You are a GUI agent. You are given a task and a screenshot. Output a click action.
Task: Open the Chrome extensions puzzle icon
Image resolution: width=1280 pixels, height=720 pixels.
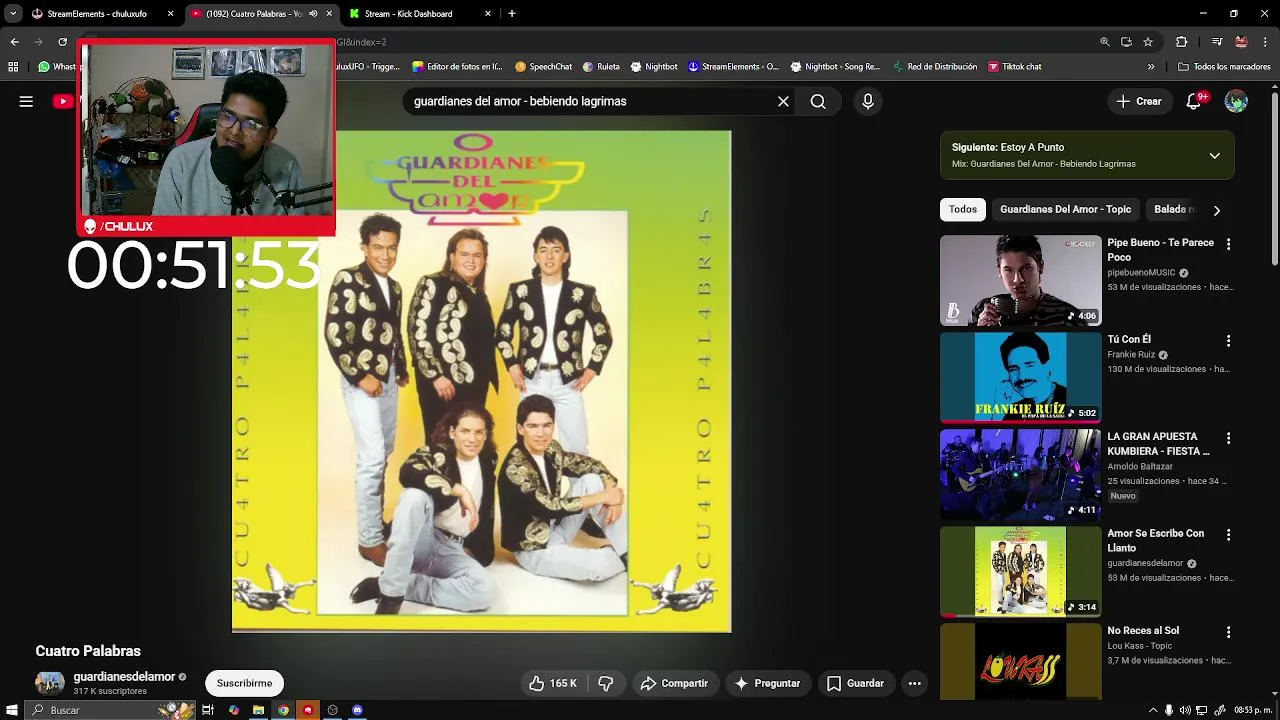pyautogui.click(x=1182, y=42)
